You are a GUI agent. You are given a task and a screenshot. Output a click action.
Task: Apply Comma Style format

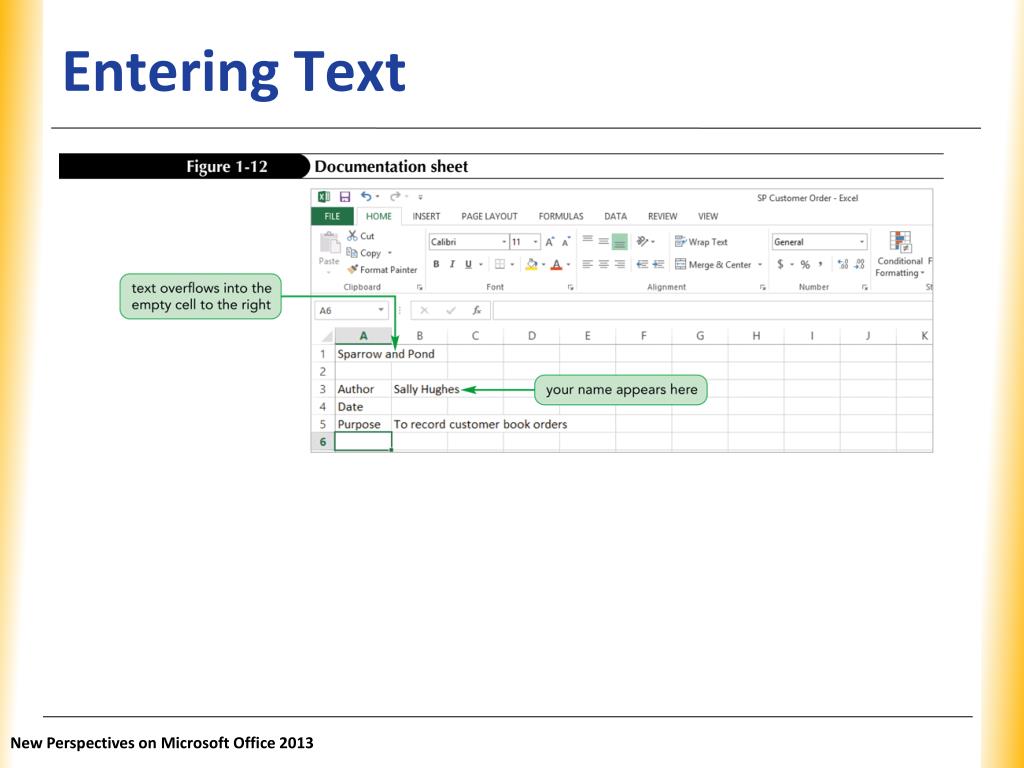pos(820,264)
